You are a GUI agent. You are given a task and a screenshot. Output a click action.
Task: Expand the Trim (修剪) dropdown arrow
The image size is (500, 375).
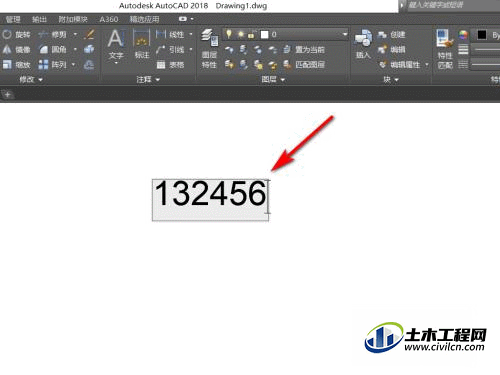click(x=75, y=34)
